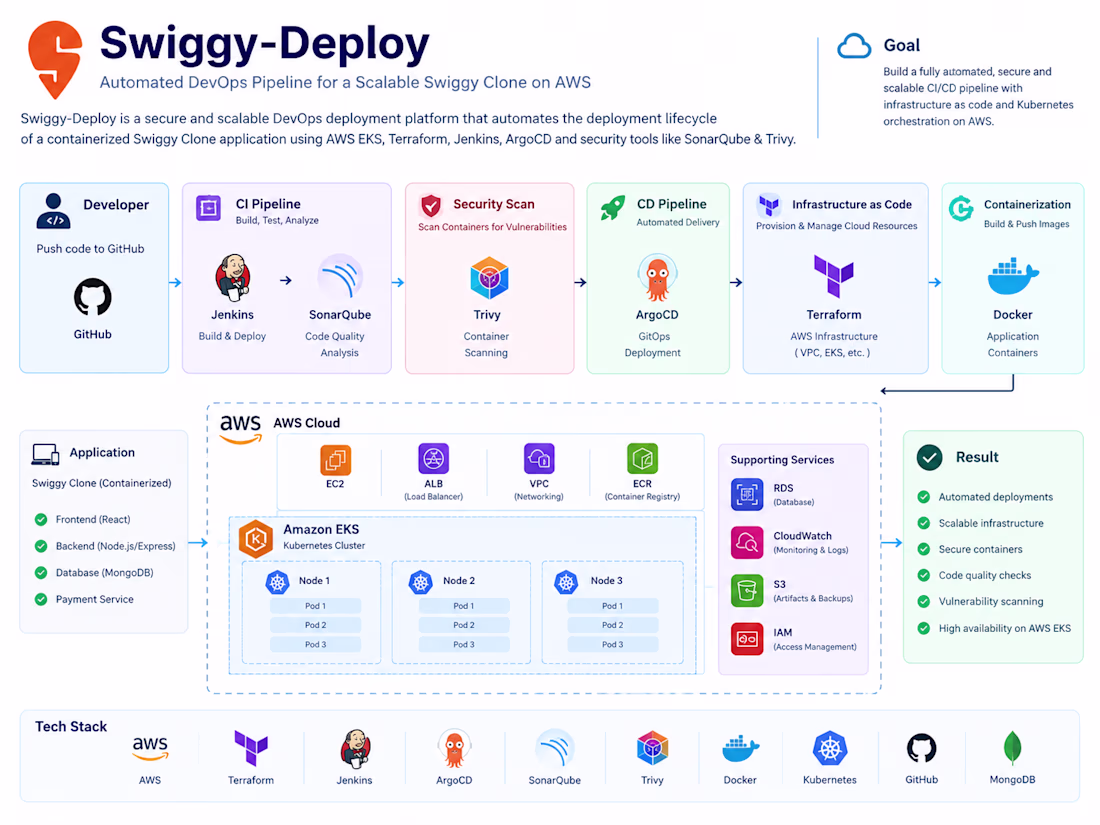Click the GitHub logo in Developer card
The image size is (1100, 825).
[x=93, y=297]
